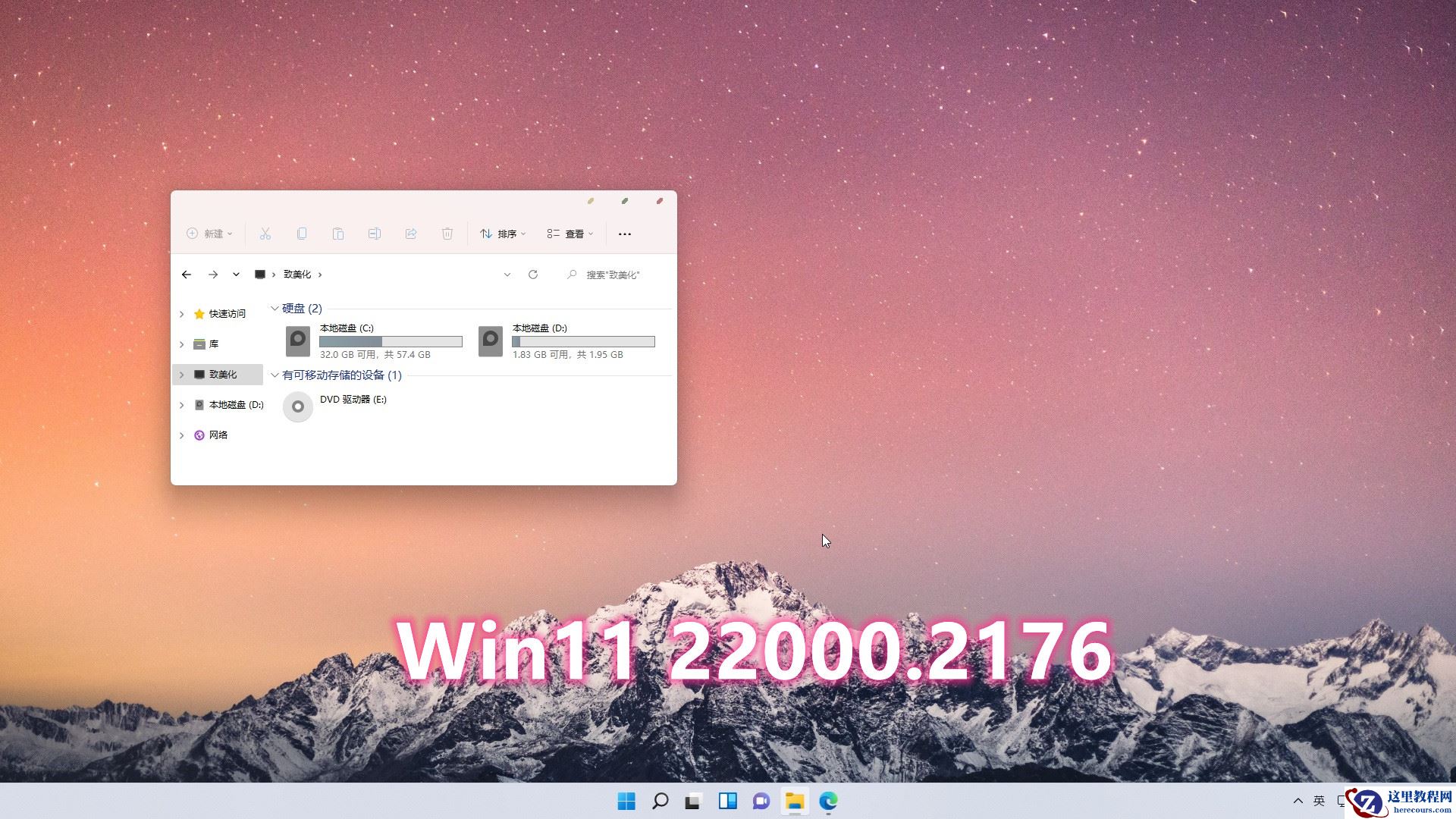This screenshot has width=1456, height=819.
Task: Select the Copy icon in the toolbar
Action: click(301, 234)
